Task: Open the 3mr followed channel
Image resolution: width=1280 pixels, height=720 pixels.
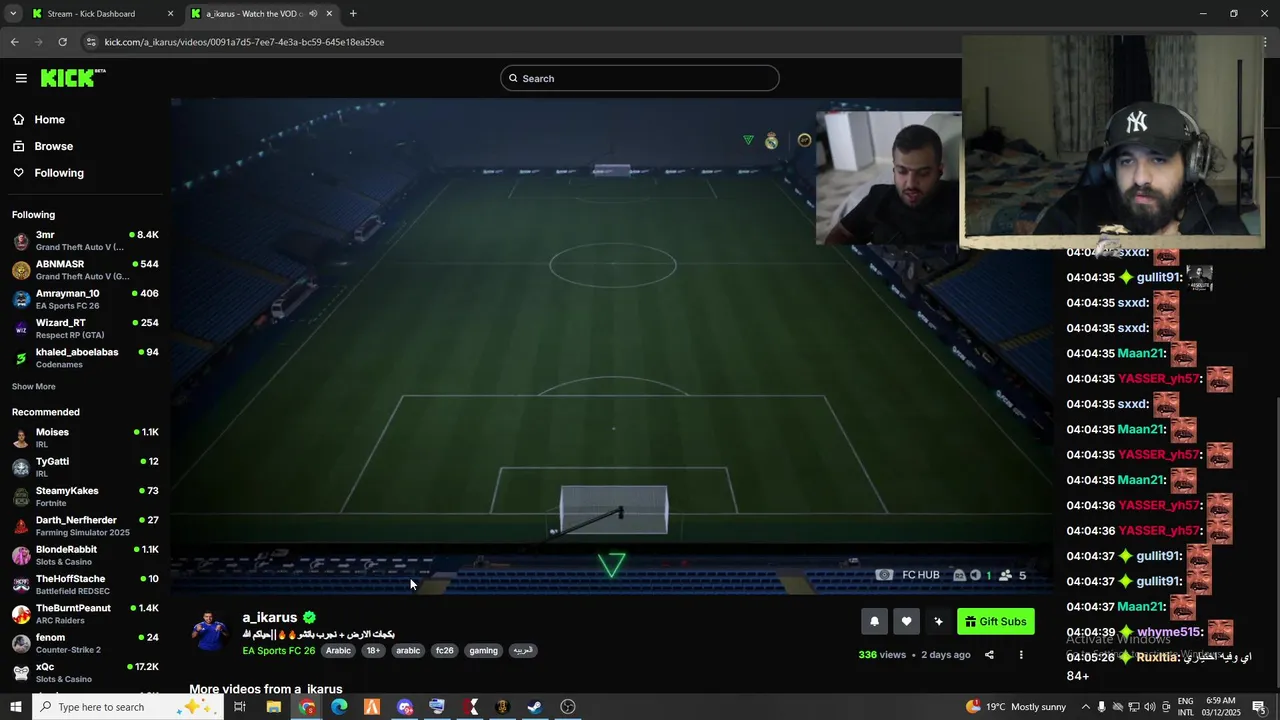Action: (85, 241)
